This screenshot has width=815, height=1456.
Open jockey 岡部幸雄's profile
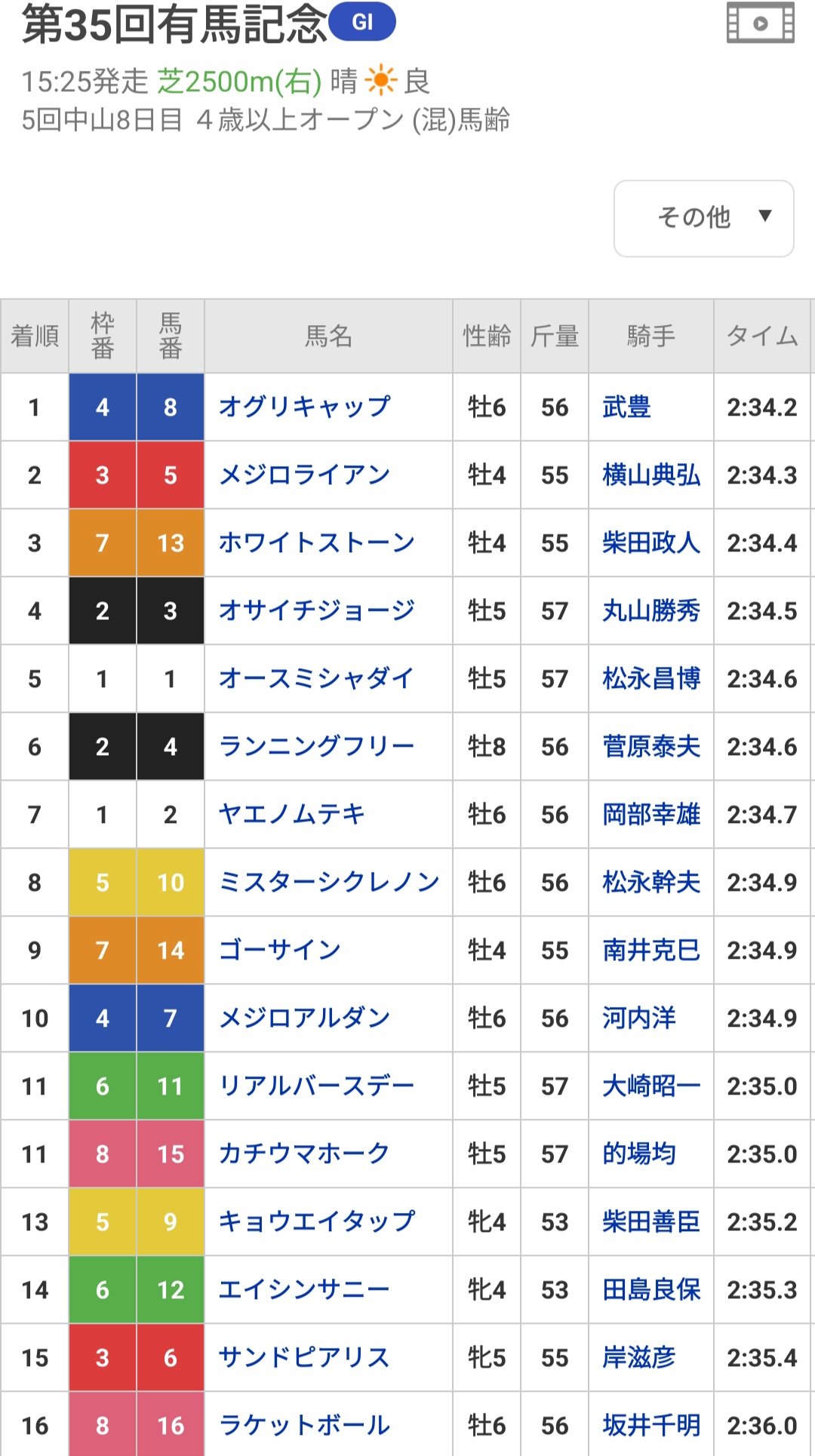pos(650,815)
